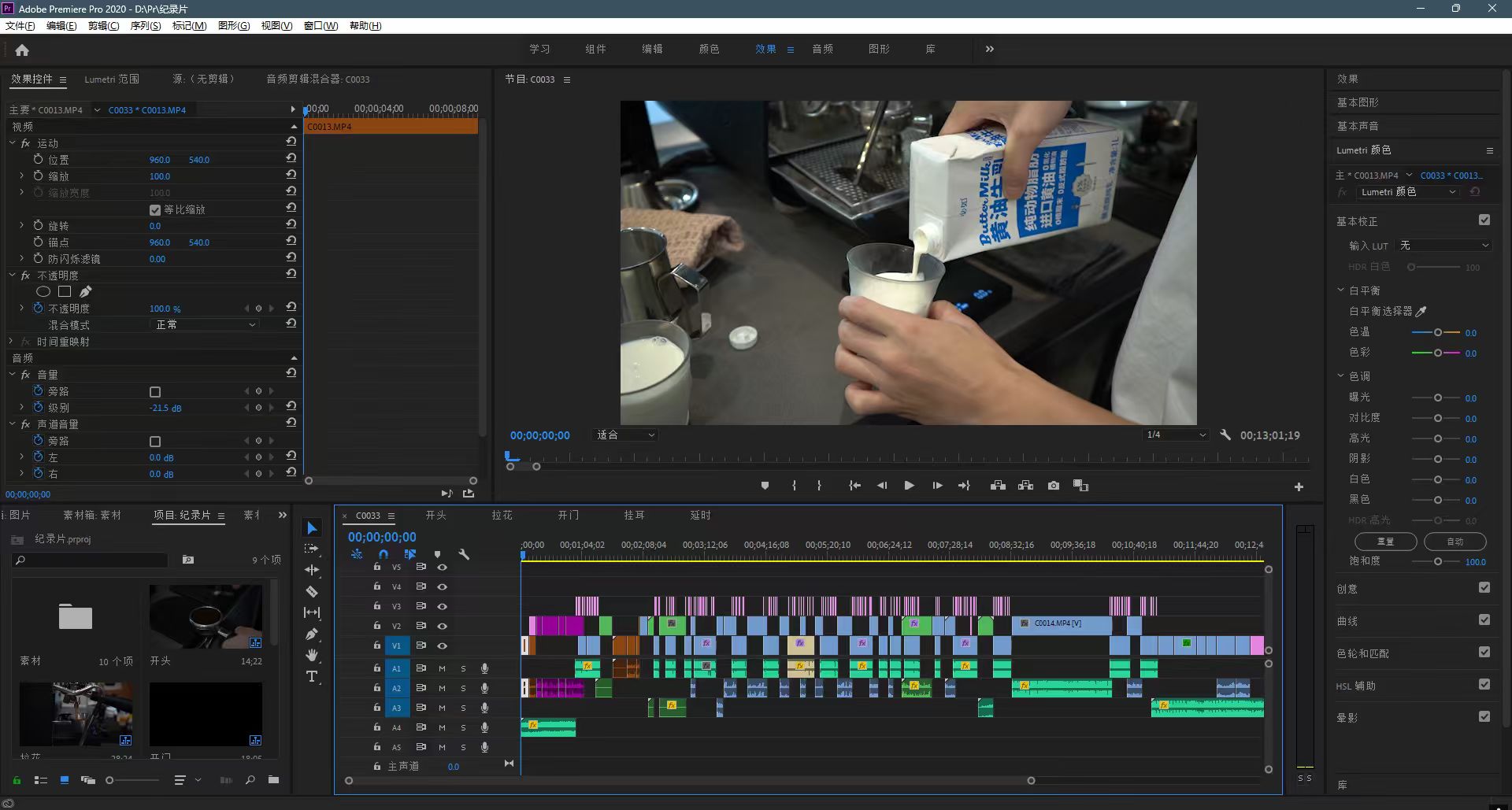Select the Track Select Forward tool
Screen dimensions: 1512x810
(312, 549)
